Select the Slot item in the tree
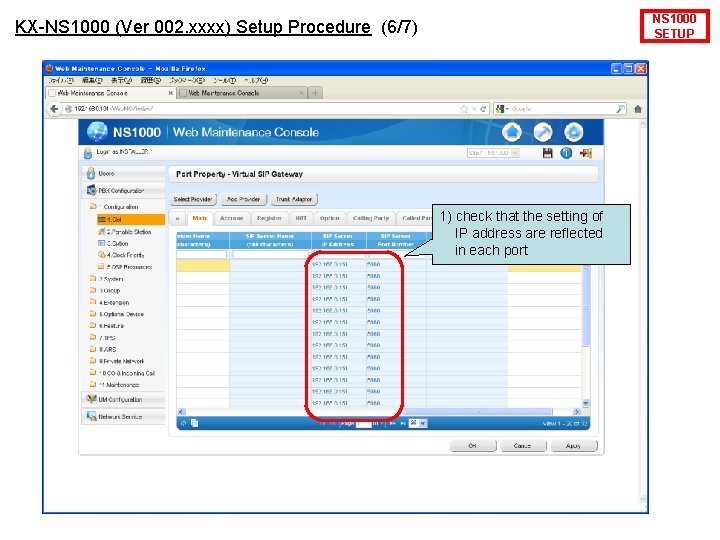 click(130, 219)
